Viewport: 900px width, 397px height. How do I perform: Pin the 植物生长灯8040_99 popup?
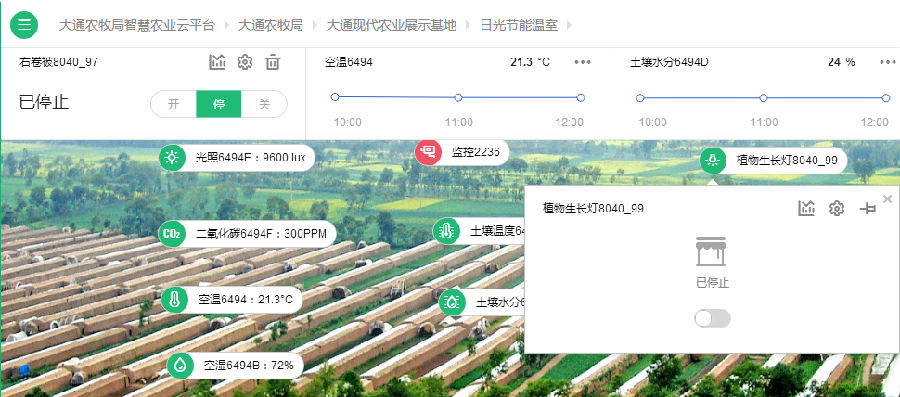coord(867,209)
